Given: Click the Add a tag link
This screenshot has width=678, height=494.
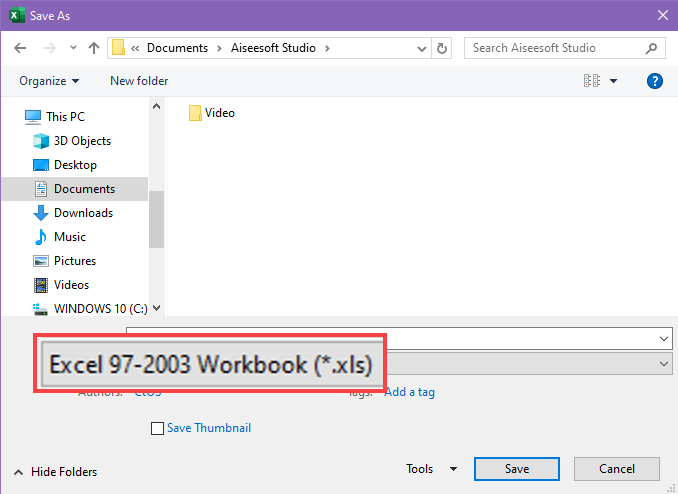Looking at the screenshot, I should [x=409, y=392].
